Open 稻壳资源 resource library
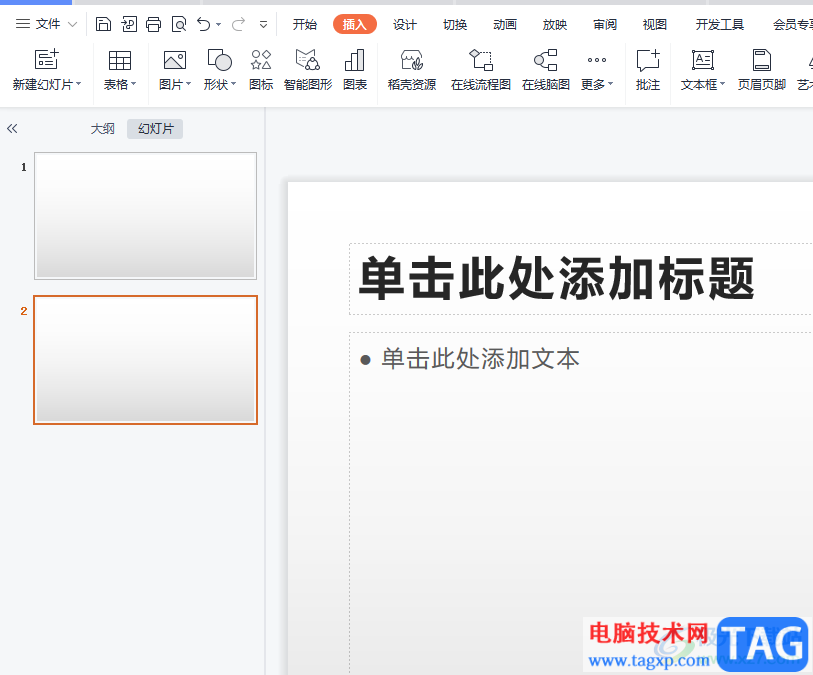 tap(412, 70)
